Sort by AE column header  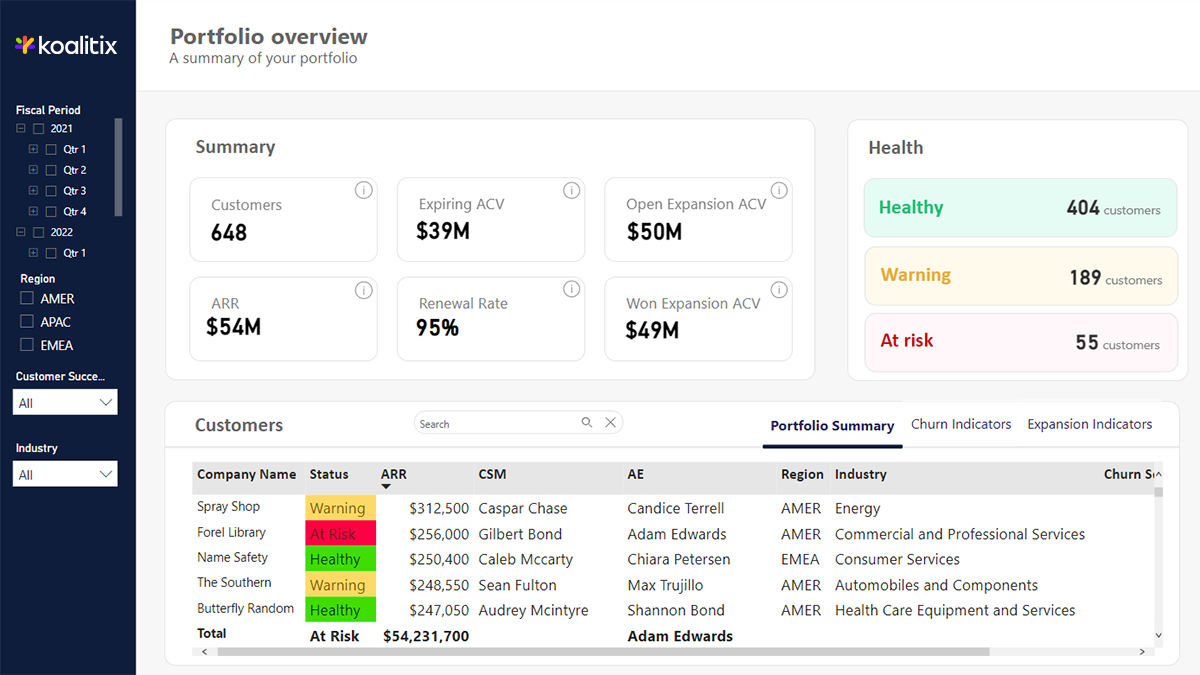point(636,474)
